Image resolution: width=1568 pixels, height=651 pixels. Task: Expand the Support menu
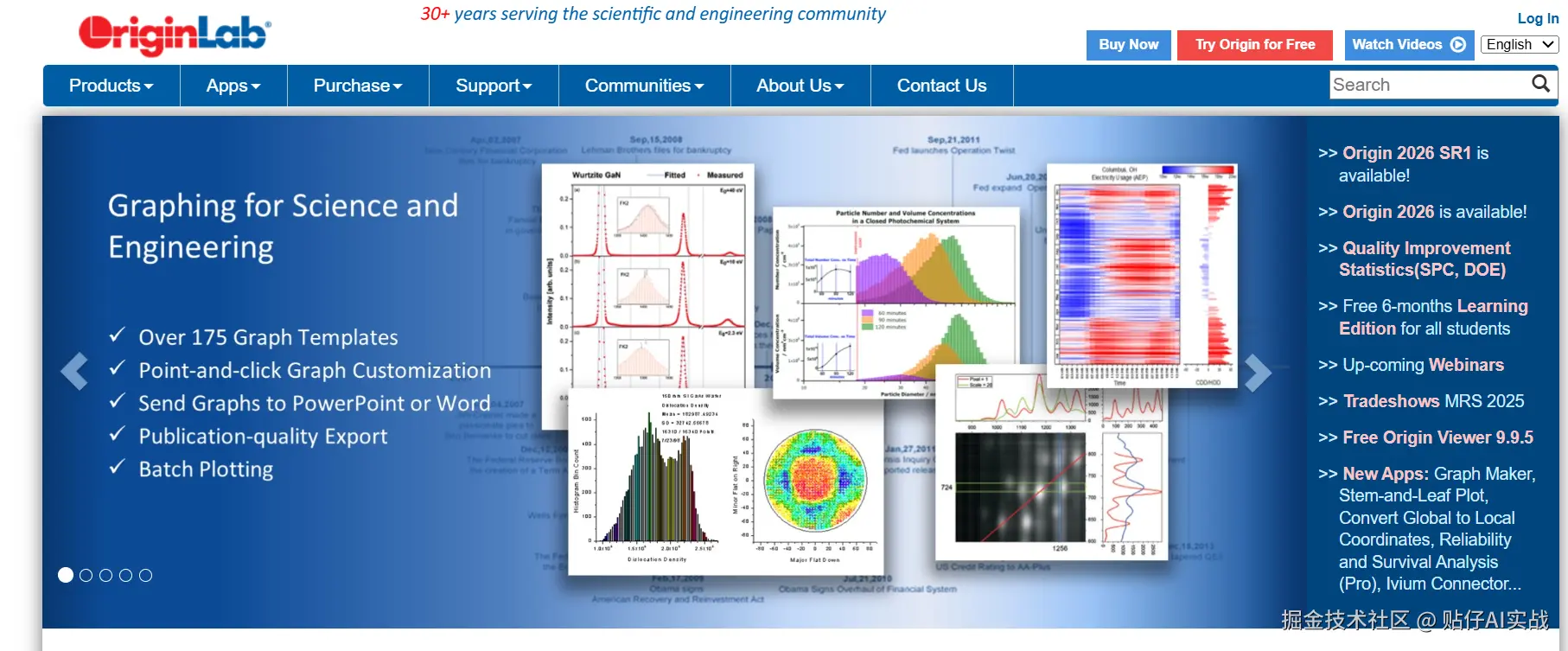494,86
